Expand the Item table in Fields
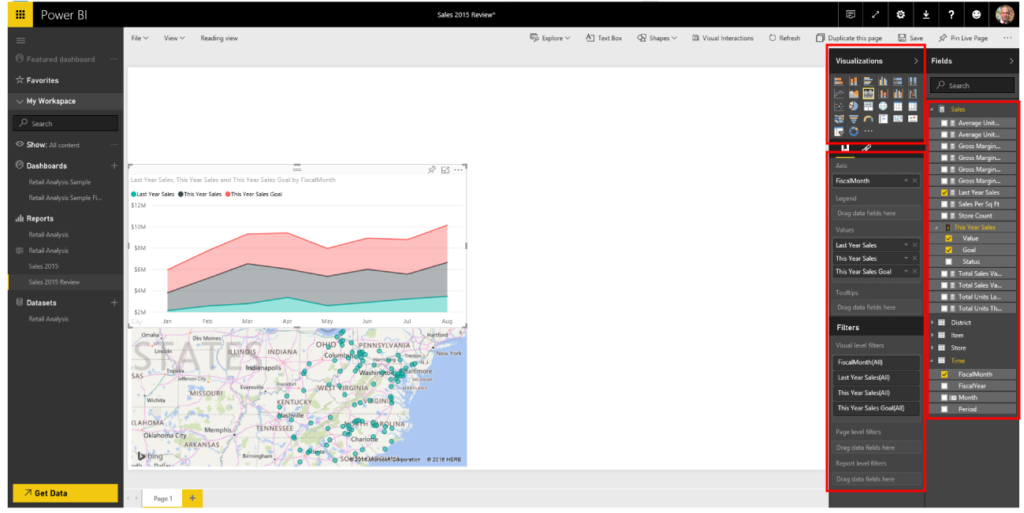 click(932, 335)
